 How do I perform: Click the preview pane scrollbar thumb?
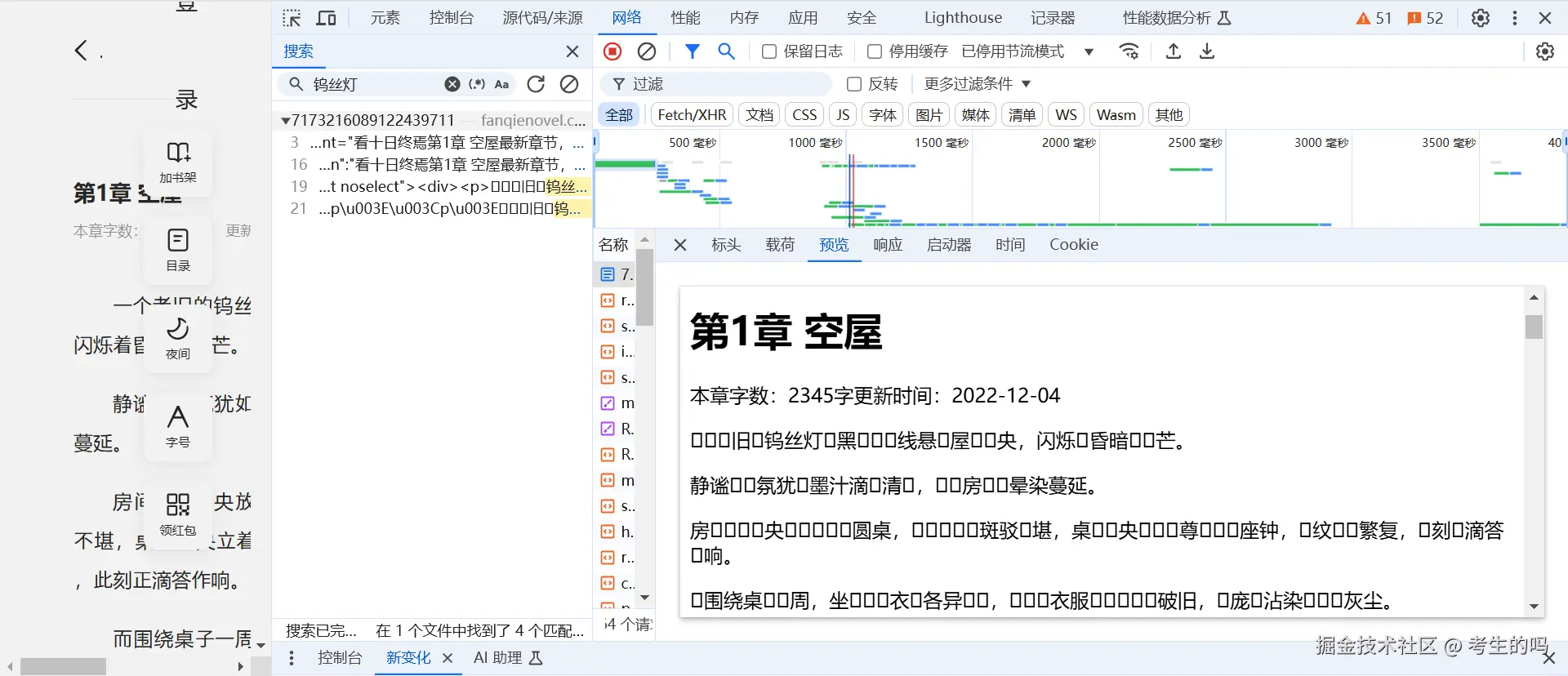[1534, 327]
